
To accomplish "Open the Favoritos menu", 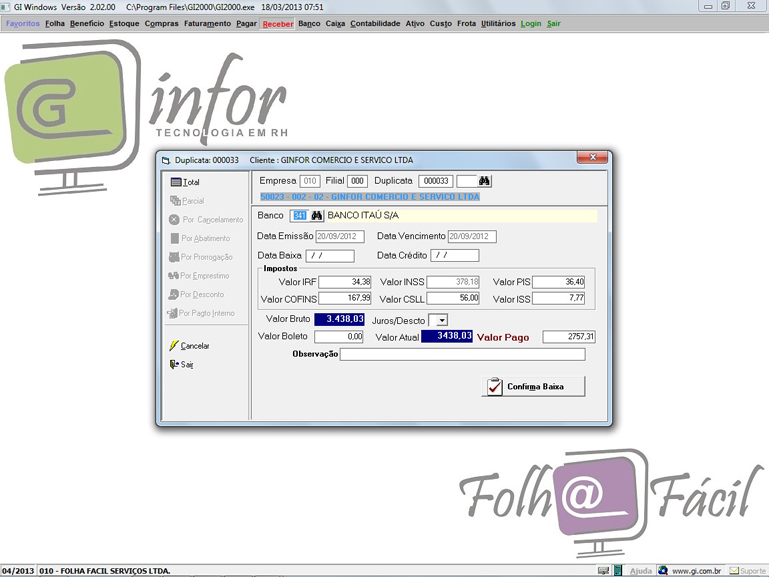I will pyautogui.click(x=23, y=24).
